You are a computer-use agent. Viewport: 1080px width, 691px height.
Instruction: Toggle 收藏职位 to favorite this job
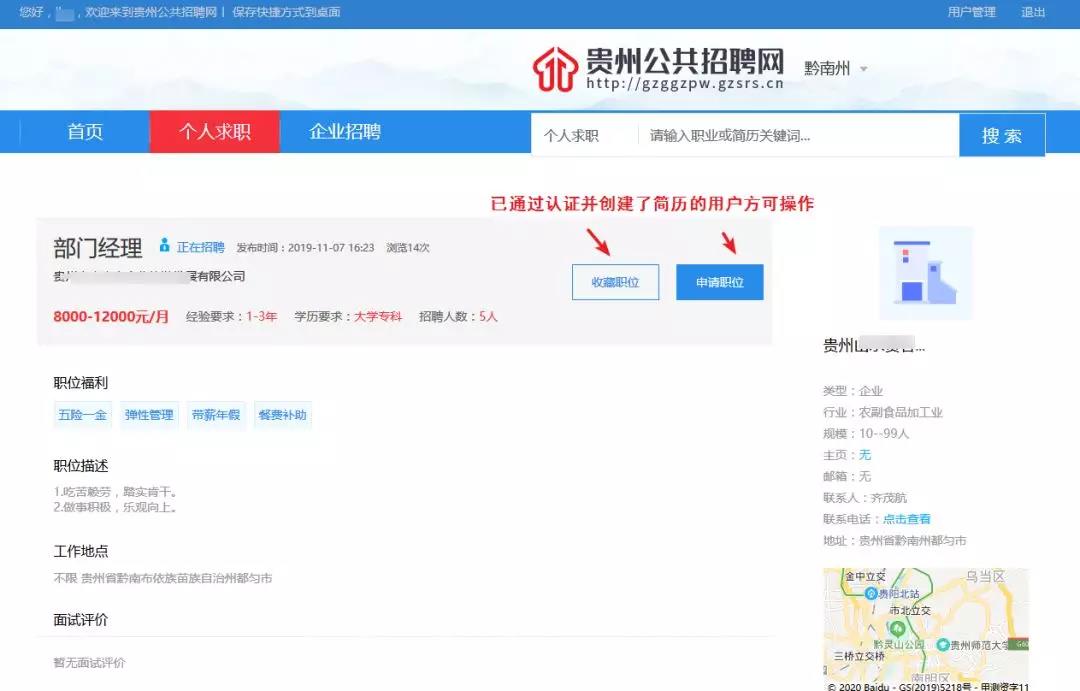point(615,282)
